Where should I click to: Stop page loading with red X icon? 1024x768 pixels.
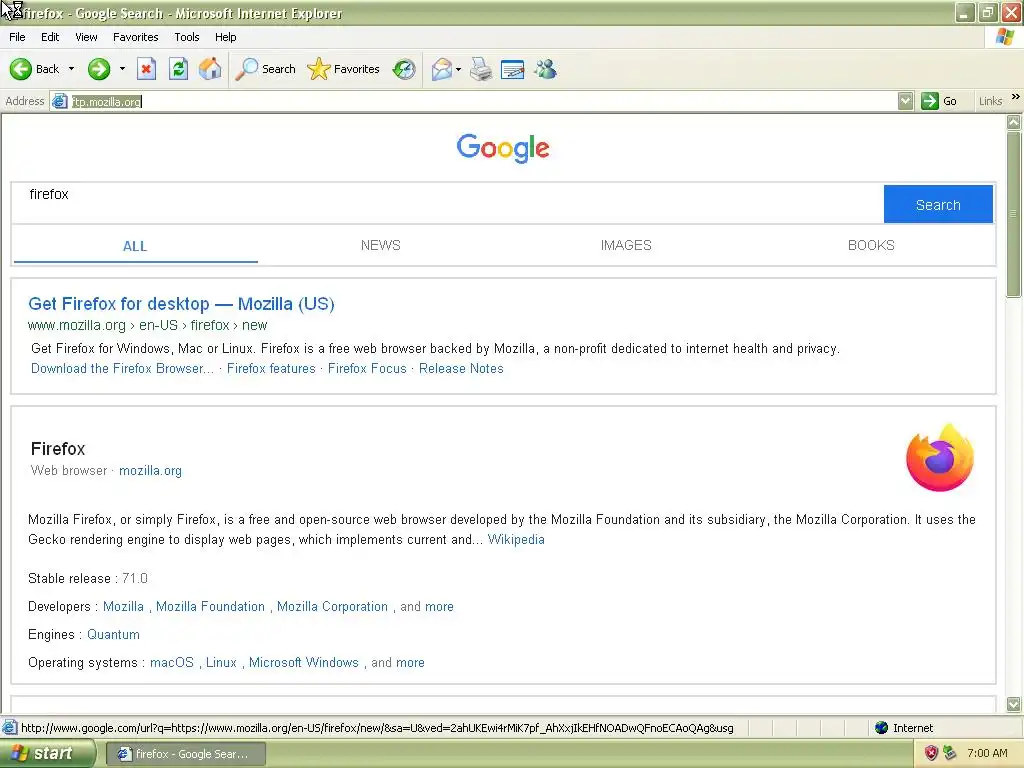[x=146, y=69]
